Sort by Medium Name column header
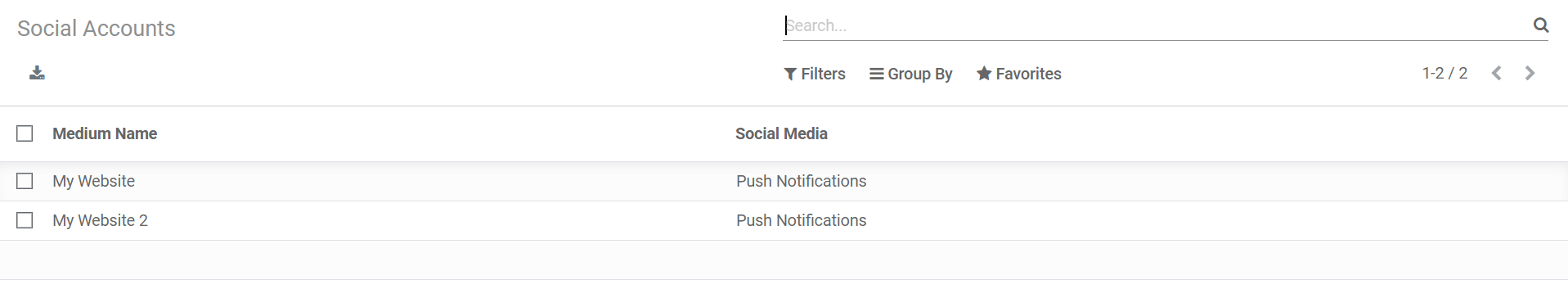Screen dimensions: 1568x298 [105, 133]
